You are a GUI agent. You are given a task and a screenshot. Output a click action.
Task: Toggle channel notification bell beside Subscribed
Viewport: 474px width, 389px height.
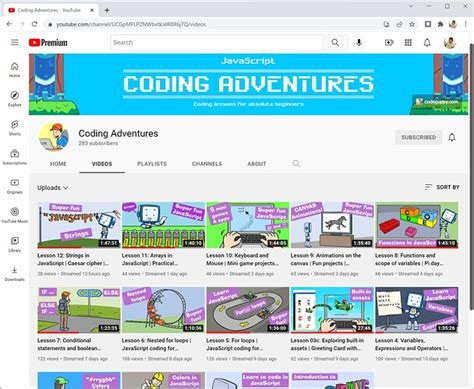click(x=452, y=137)
